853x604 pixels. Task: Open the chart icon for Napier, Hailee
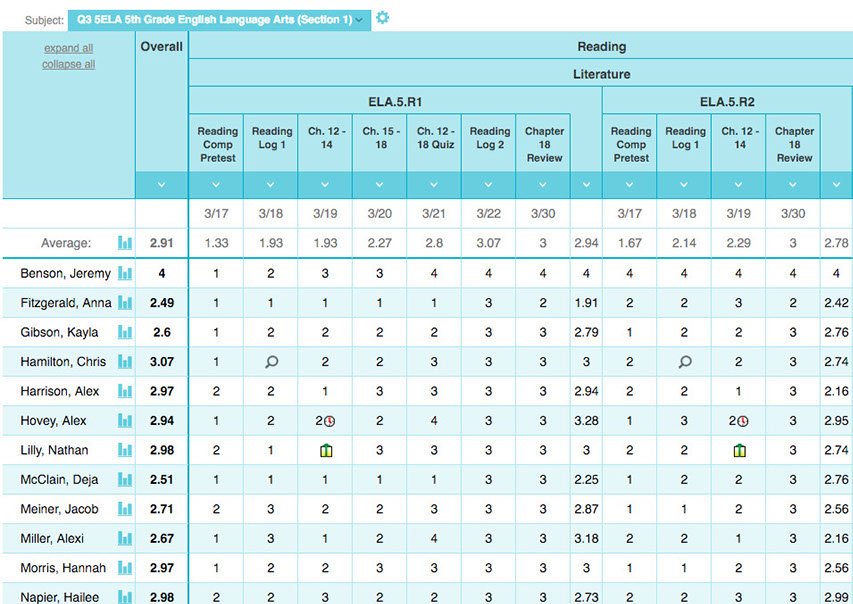(125, 597)
